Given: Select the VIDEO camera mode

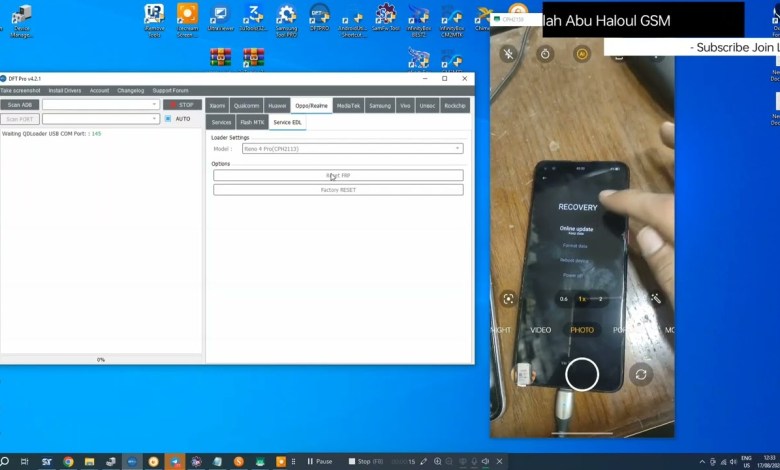Looking at the screenshot, I should point(540,330).
